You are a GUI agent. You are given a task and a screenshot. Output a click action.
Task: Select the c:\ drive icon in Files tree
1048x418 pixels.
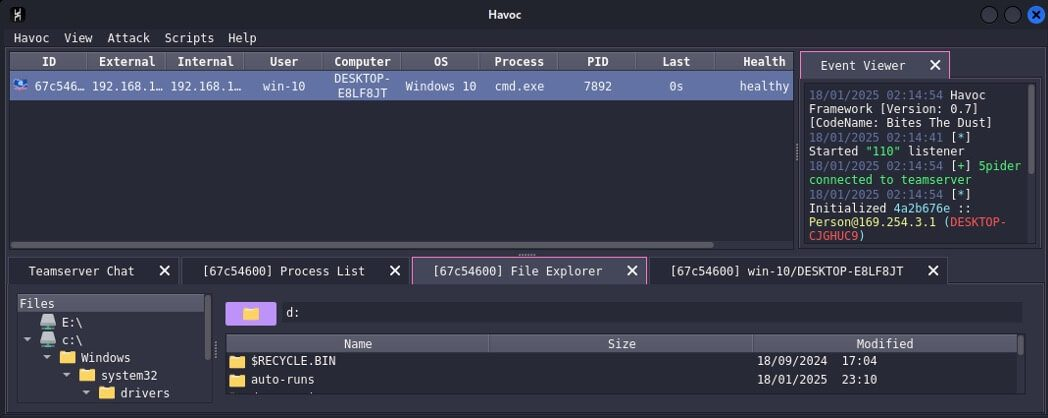(47, 340)
